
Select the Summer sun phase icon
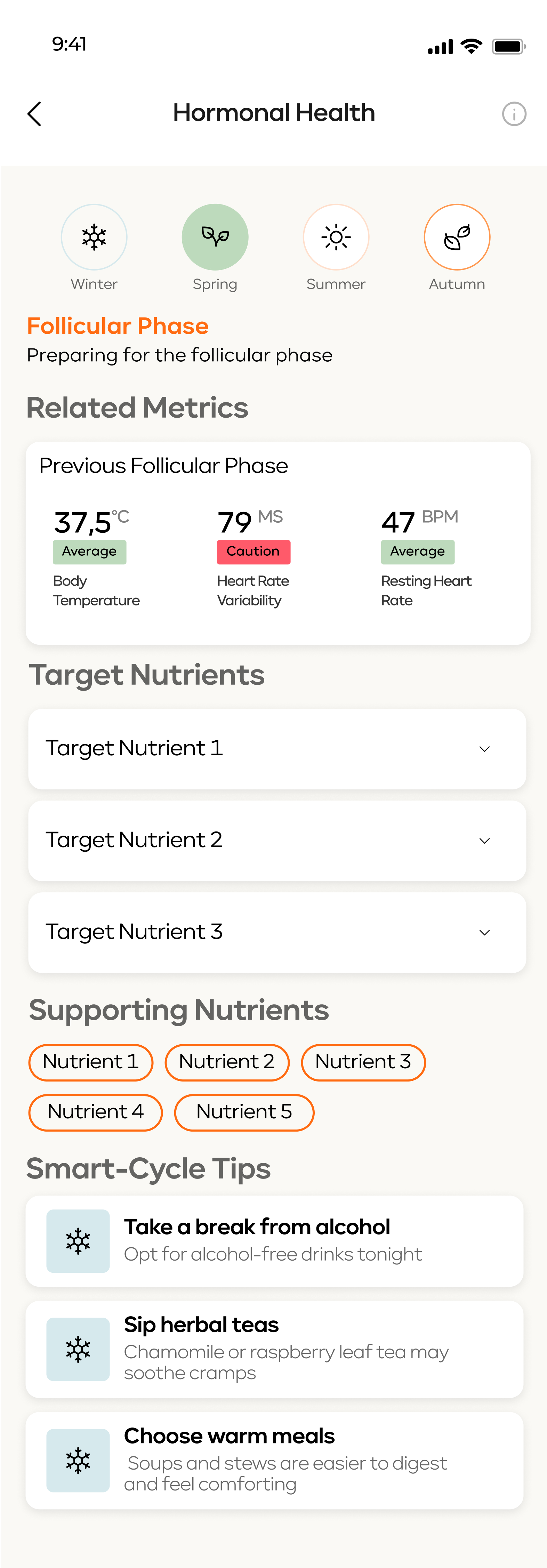[336, 237]
